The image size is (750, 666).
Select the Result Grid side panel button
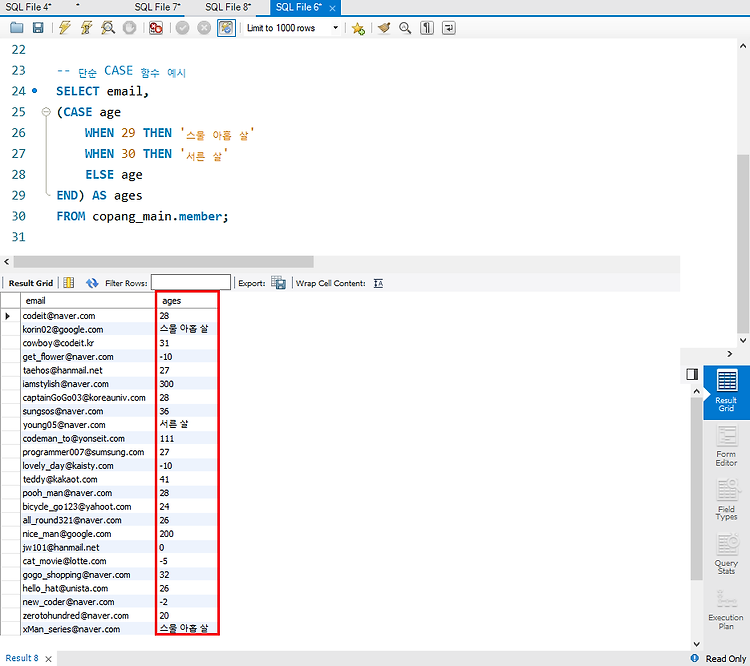[x=726, y=393]
